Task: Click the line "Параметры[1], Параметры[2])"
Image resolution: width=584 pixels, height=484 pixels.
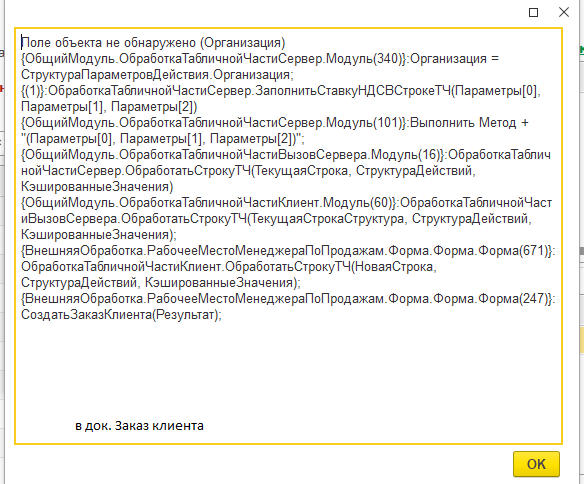Action: (x=109, y=107)
